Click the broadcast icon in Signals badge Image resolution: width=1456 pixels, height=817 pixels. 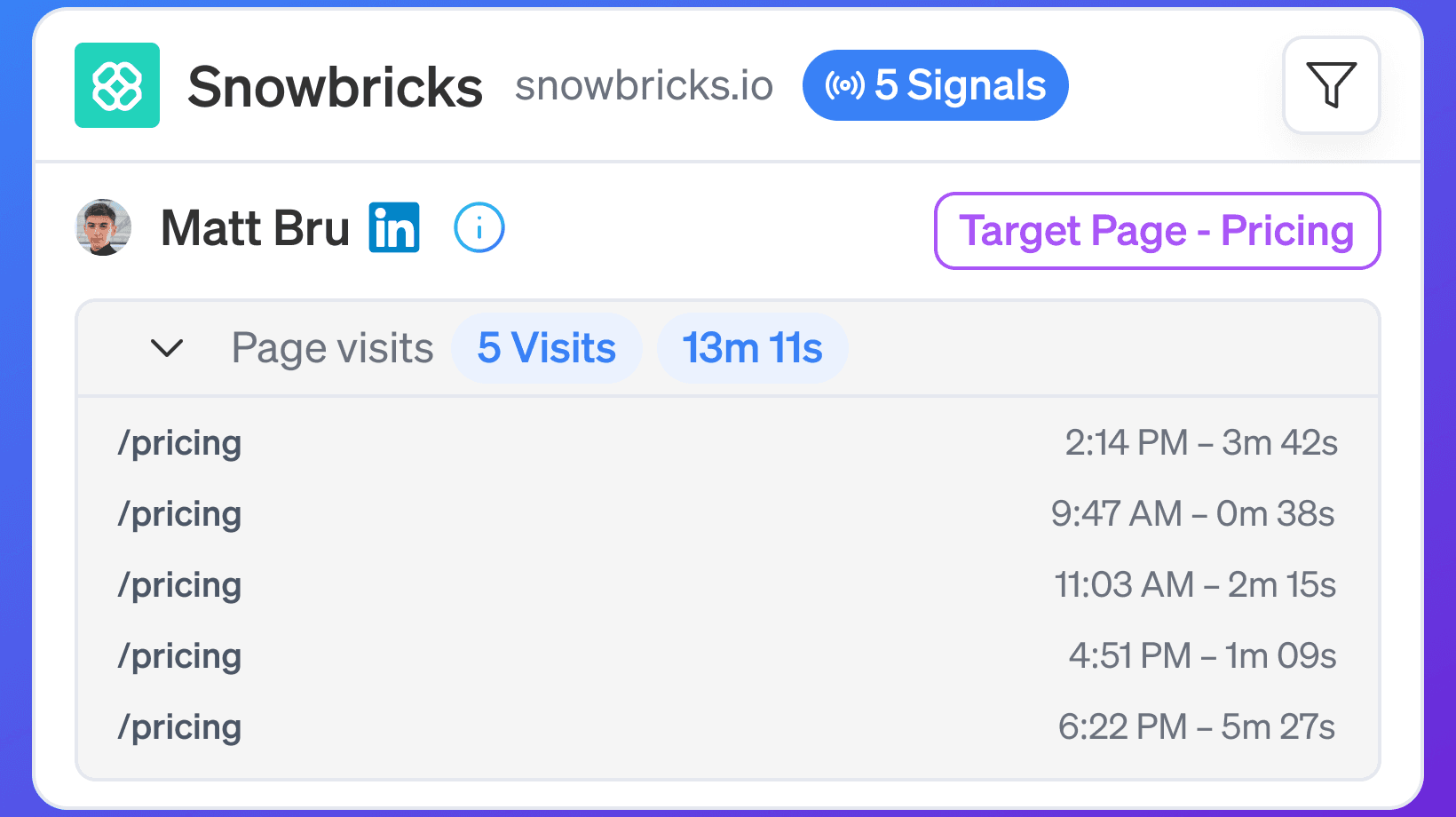[x=844, y=85]
